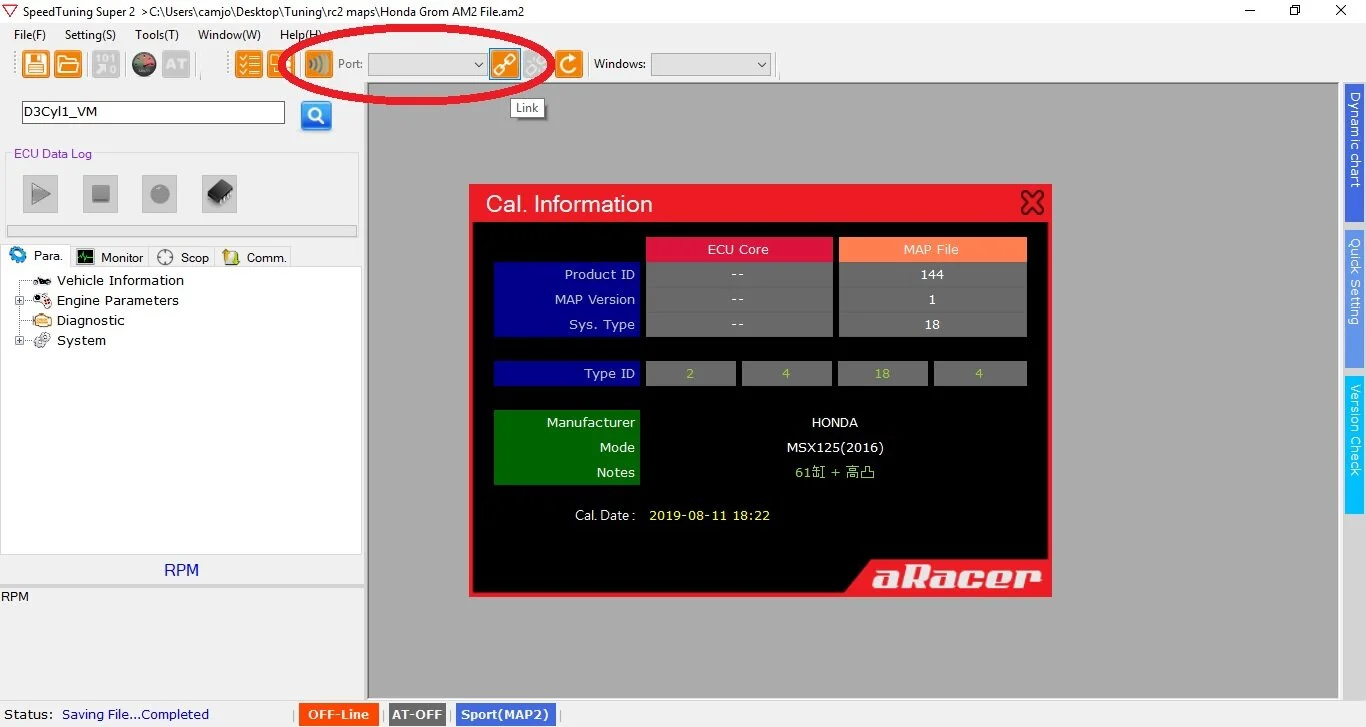This screenshot has height=727, width=1366.
Task: Click the MSX125(2016) mode value
Action: click(835, 447)
